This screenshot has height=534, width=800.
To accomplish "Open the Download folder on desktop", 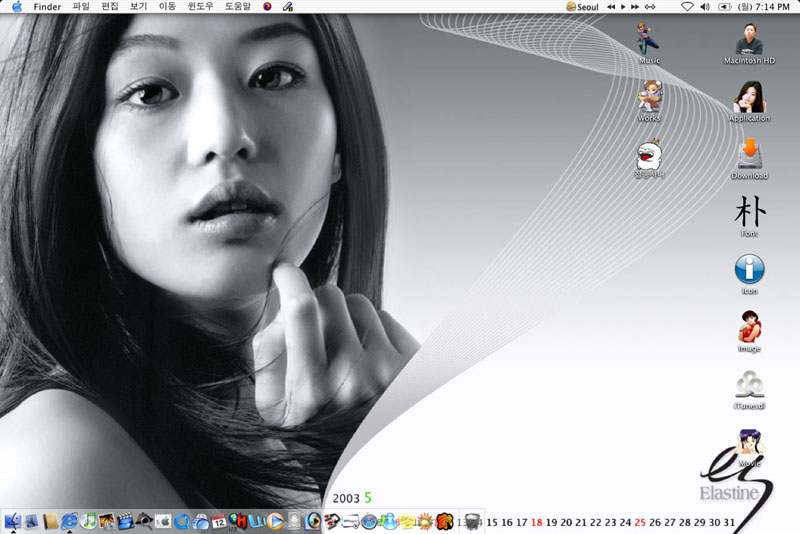I will click(749, 154).
